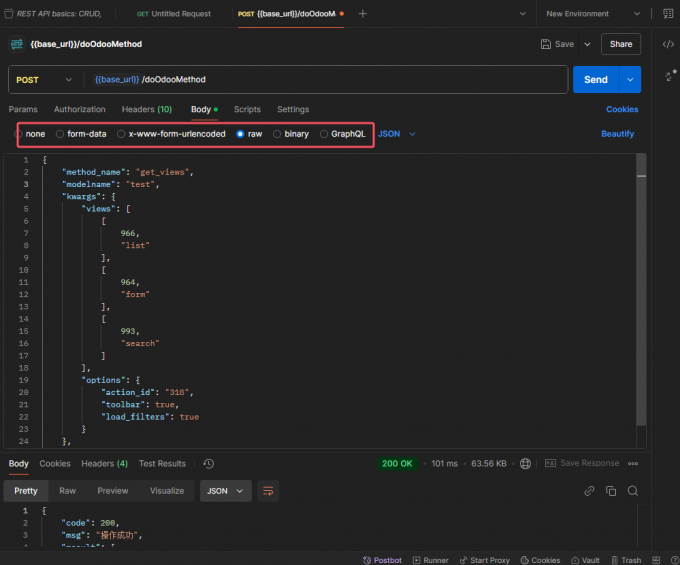The width and height of the screenshot is (680, 565).
Task: Click the Save floppy disk icon
Action: click(x=546, y=44)
